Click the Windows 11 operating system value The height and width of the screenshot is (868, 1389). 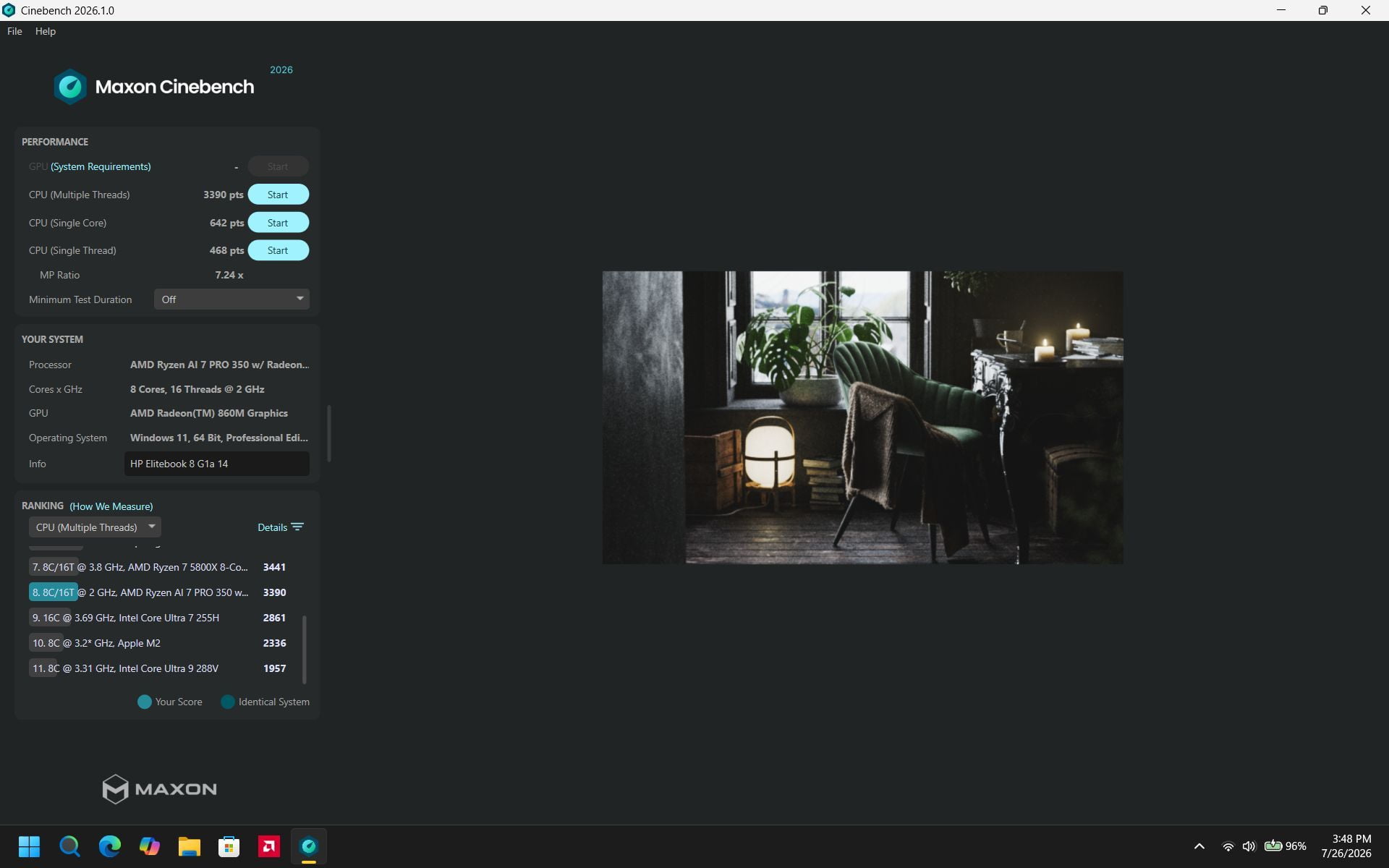pos(219,438)
